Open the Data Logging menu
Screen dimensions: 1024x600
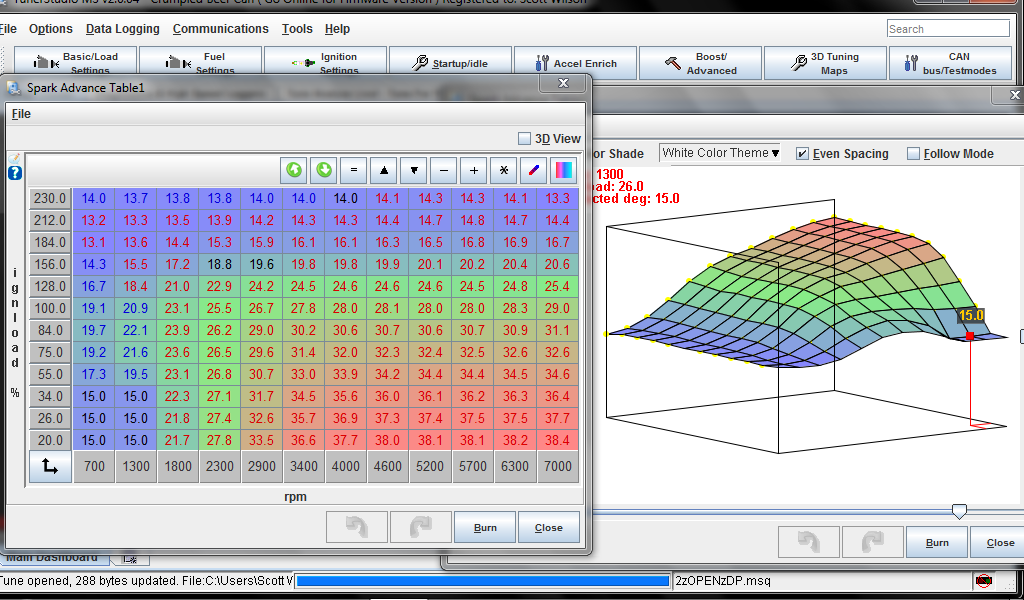point(123,29)
